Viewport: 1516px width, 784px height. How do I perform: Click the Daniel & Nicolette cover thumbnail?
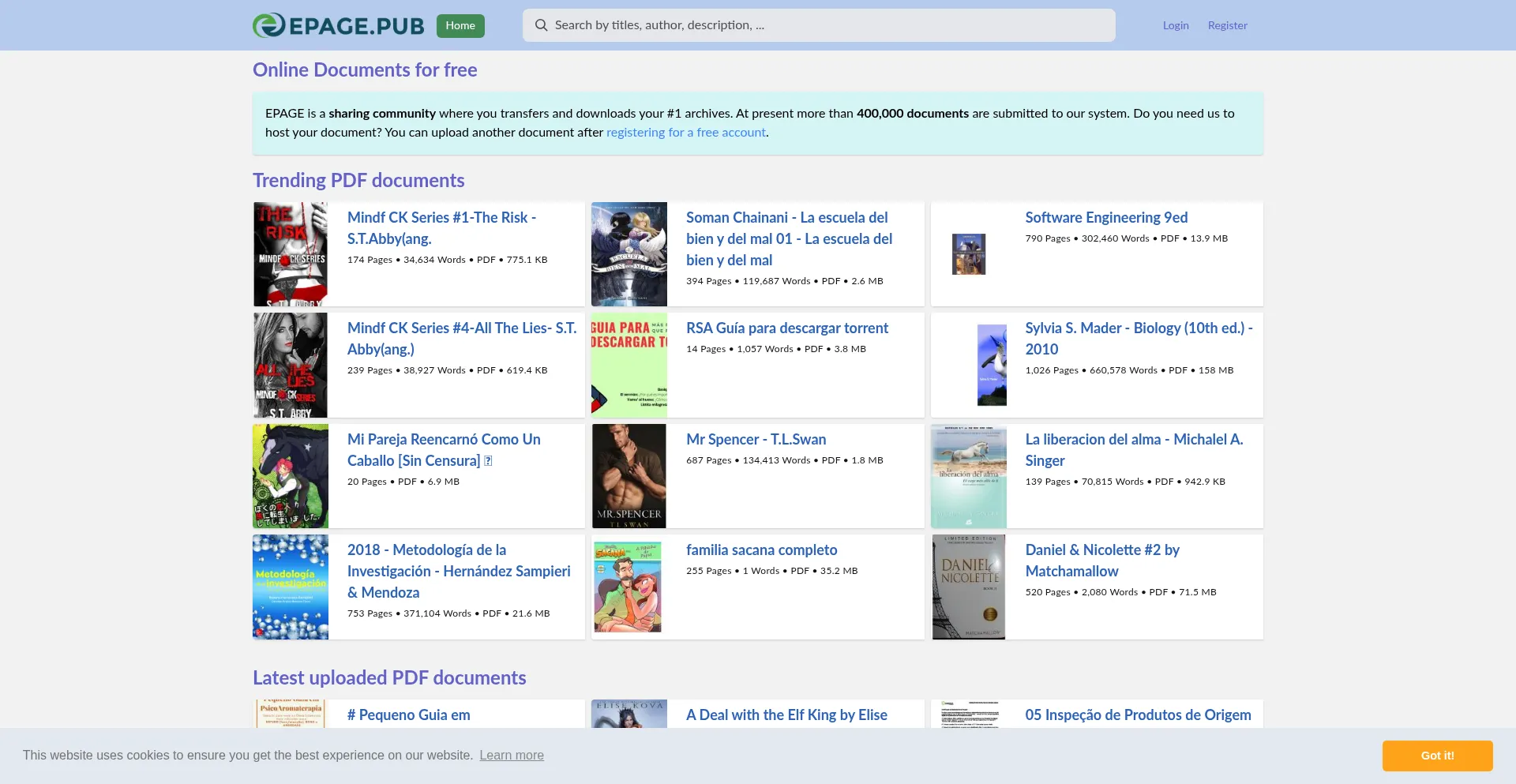[968, 587]
